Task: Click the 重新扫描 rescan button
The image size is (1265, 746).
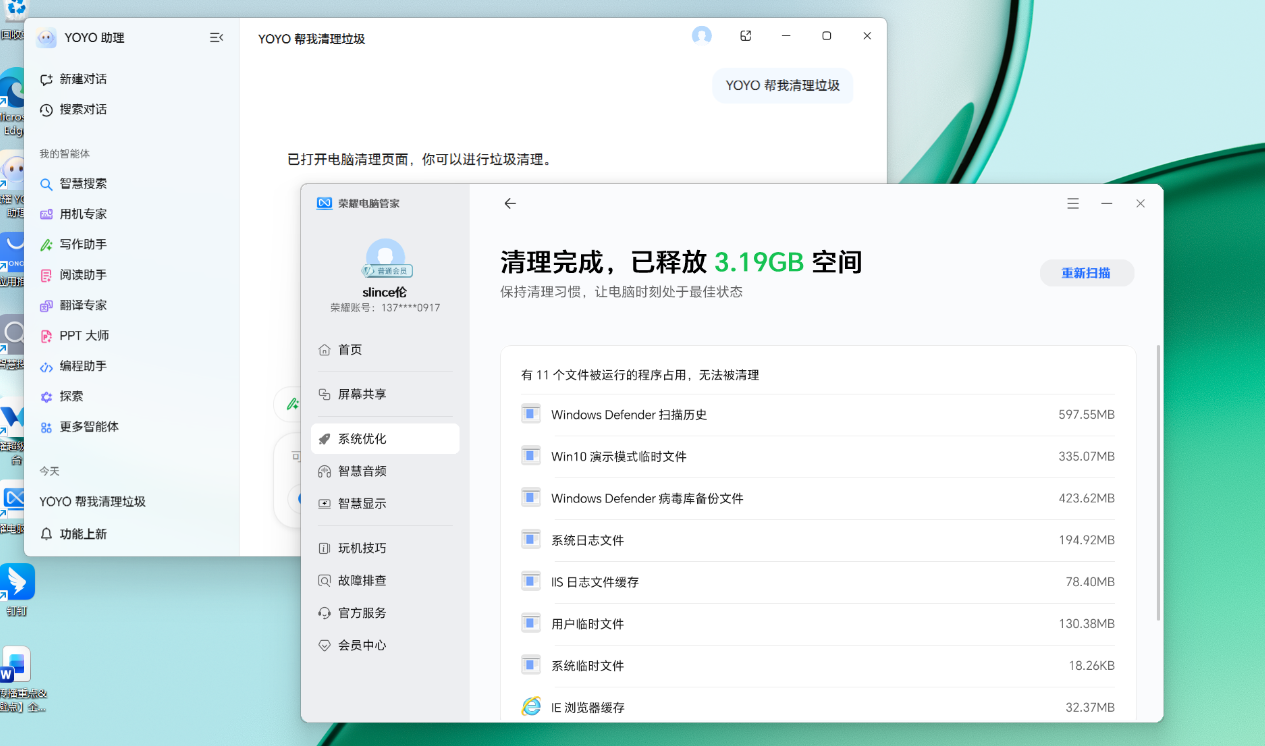Action: pyautogui.click(x=1087, y=273)
